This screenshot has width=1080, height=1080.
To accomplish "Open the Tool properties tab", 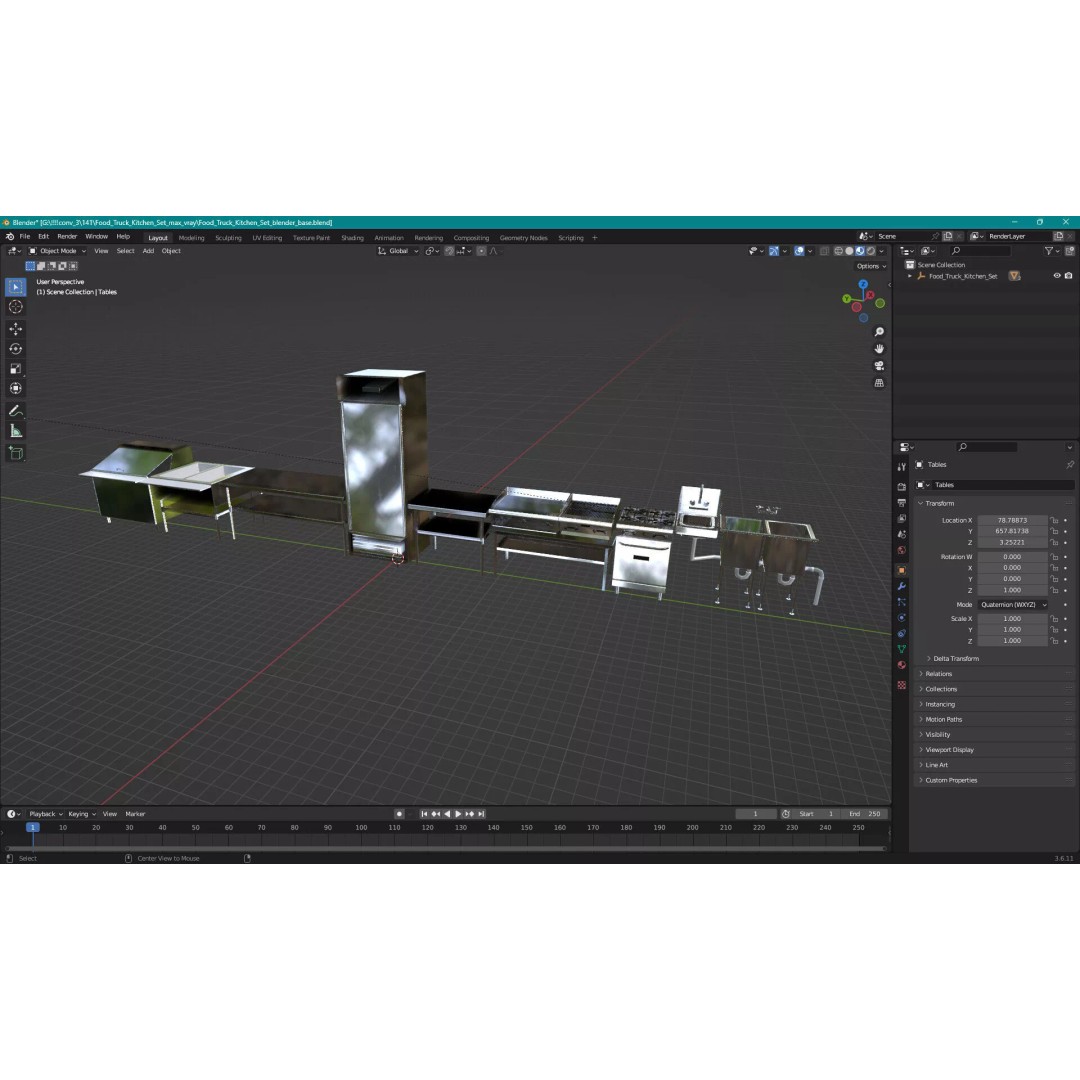I will click(x=902, y=467).
